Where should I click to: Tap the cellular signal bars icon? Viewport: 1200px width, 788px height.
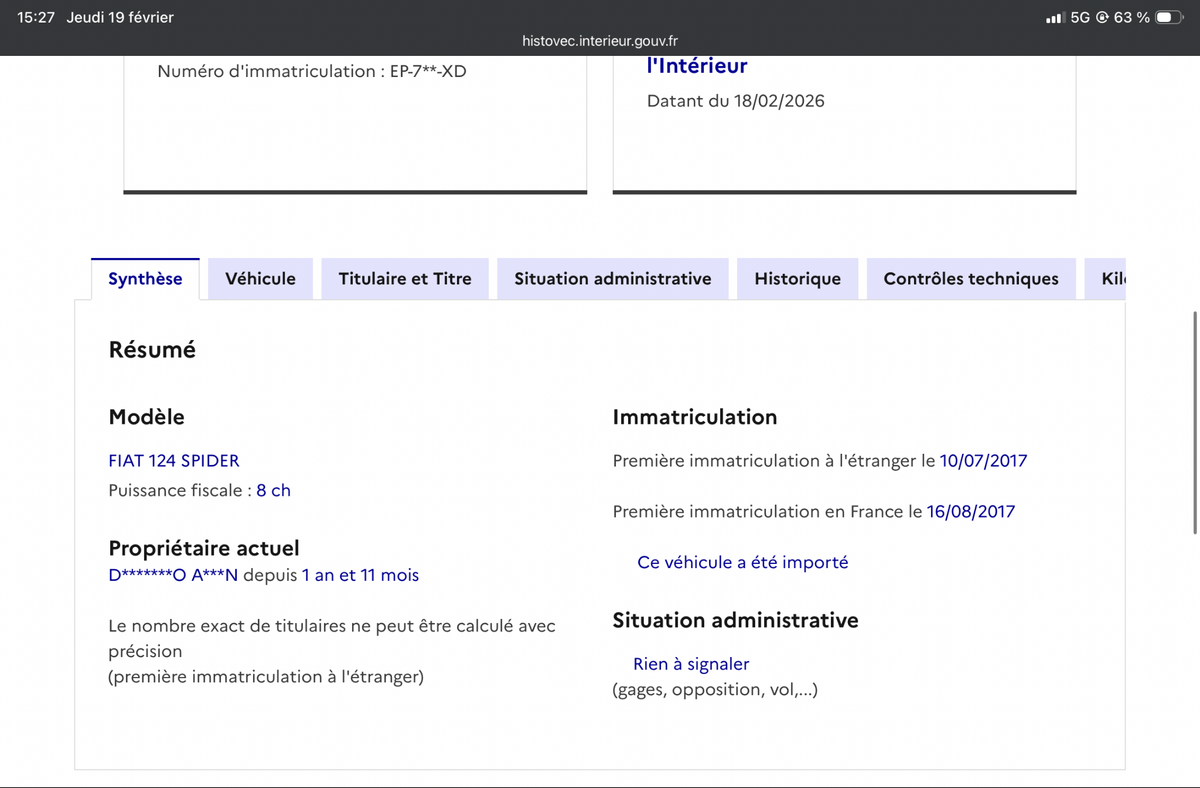(1054, 18)
